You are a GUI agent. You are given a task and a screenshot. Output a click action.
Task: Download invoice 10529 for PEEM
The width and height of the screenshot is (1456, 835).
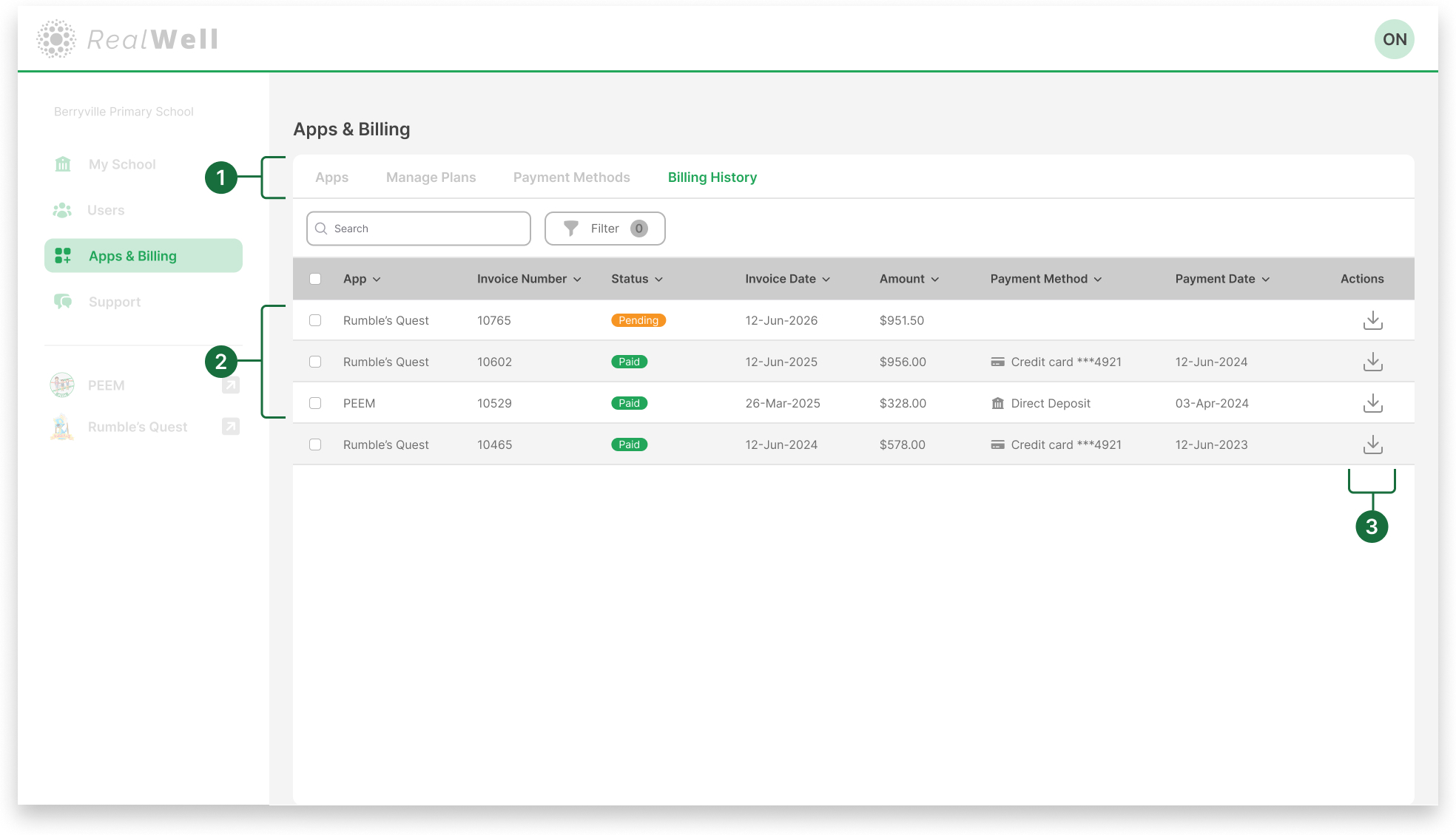(x=1373, y=403)
